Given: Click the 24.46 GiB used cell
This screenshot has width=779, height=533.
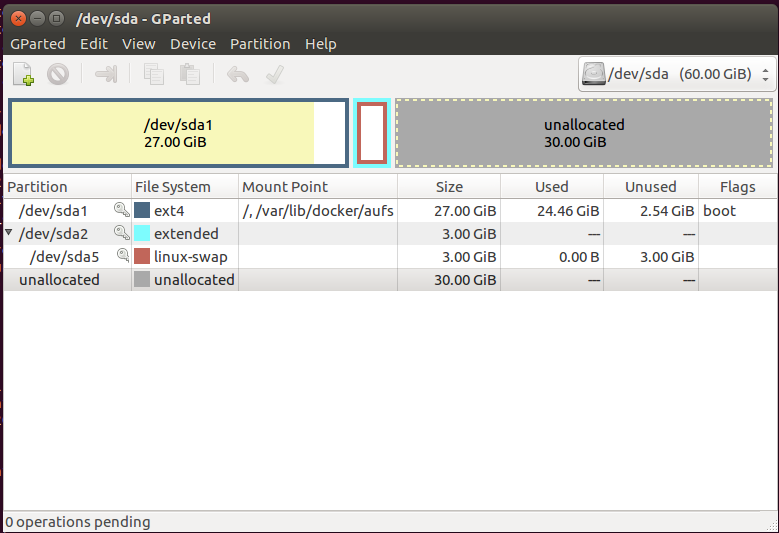Looking at the screenshot, I should pyautogui.click(x=568, y=211).
